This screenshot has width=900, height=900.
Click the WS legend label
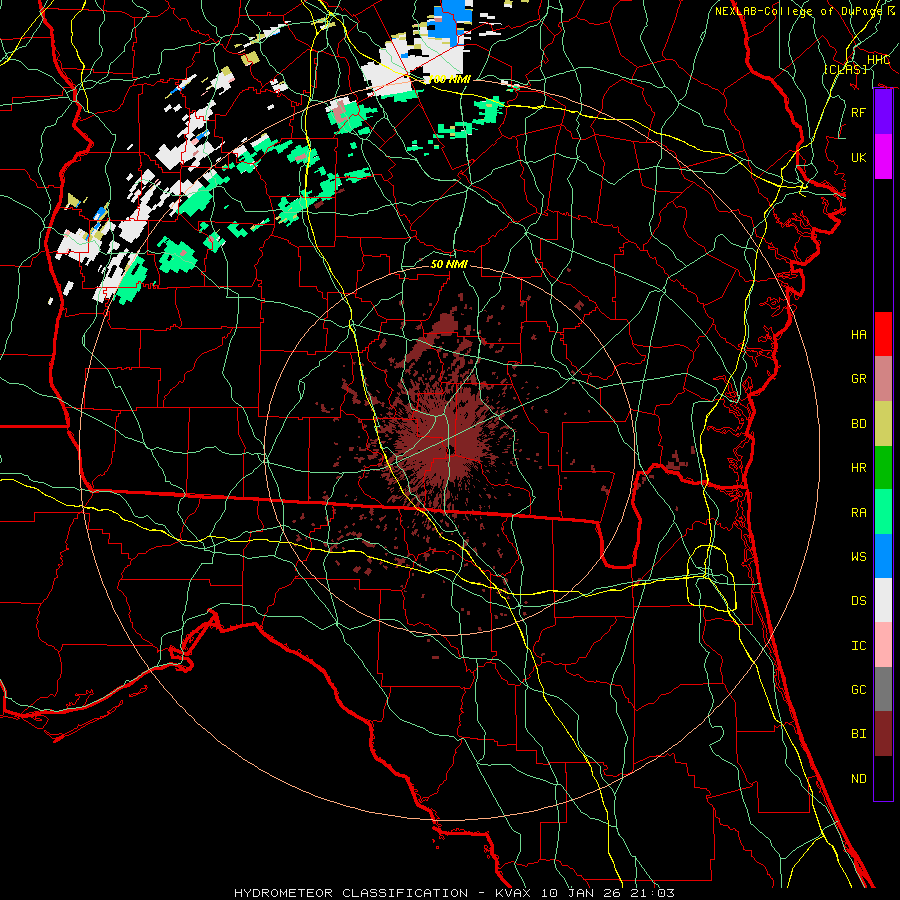coord(859,556)
